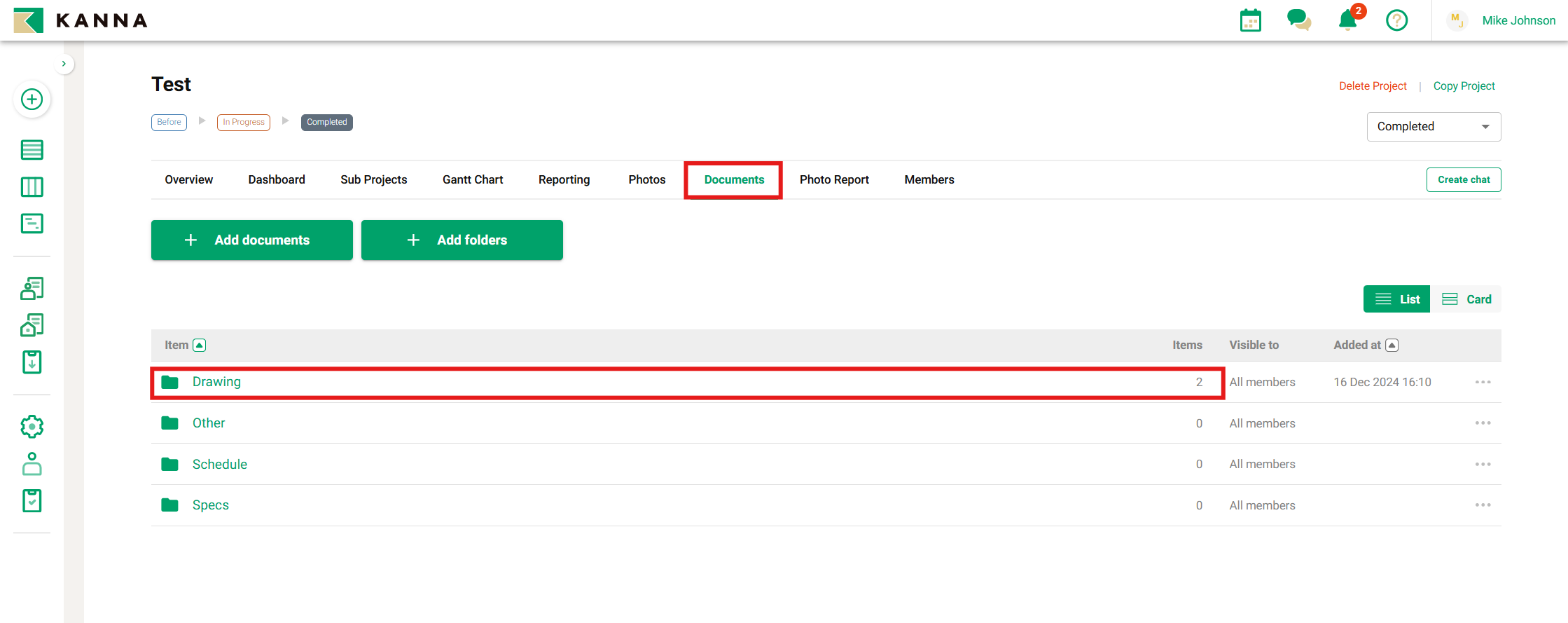Expand the left sidebar with chevron
1568x623 pixels.
(x=64, y=64)
